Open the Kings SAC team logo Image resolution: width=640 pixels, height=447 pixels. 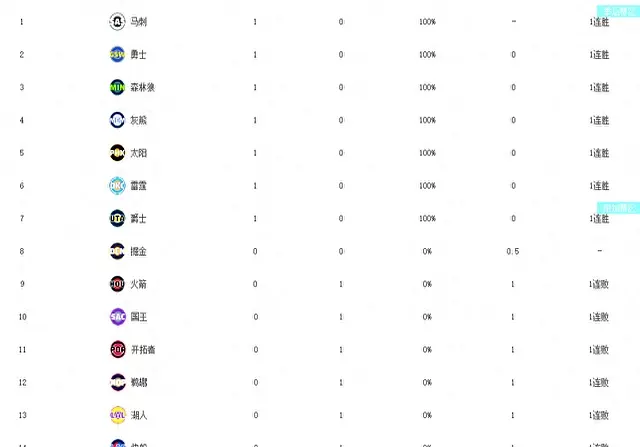tap(117, 317)
